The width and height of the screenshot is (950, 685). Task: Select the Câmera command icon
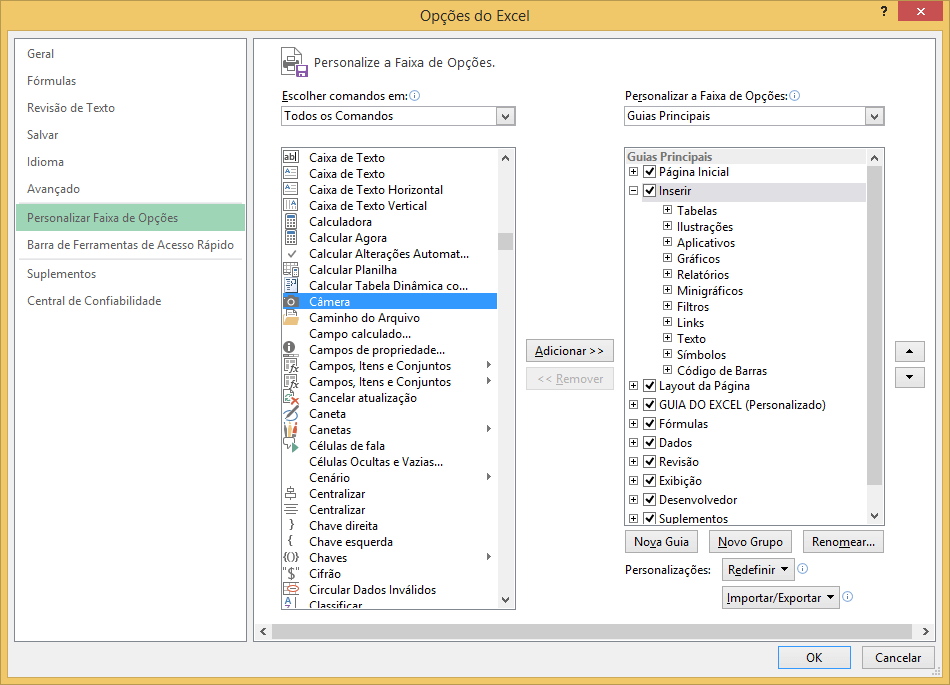tap(291, 302)
